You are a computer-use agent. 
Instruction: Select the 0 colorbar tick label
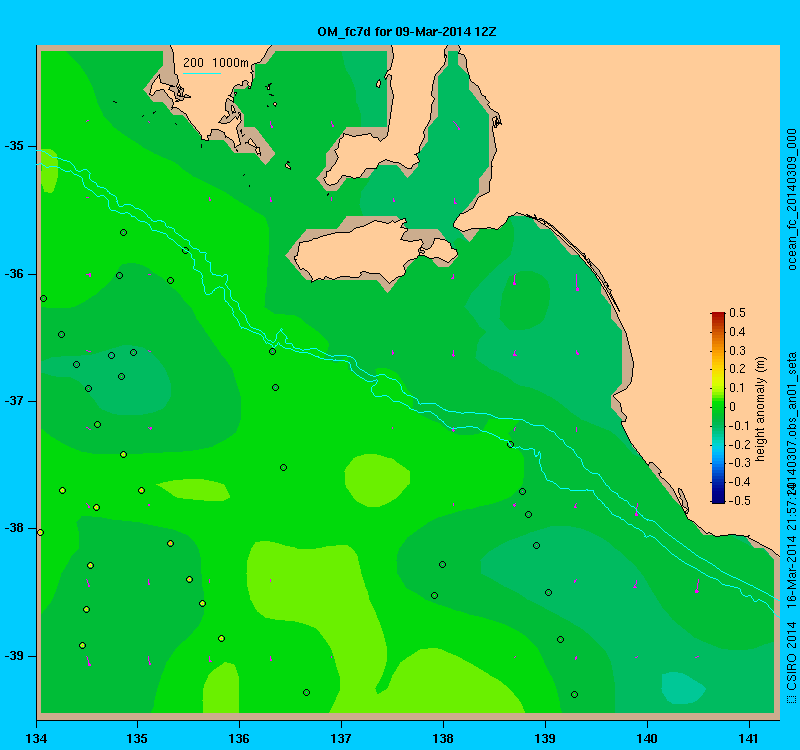click(733, 407)
